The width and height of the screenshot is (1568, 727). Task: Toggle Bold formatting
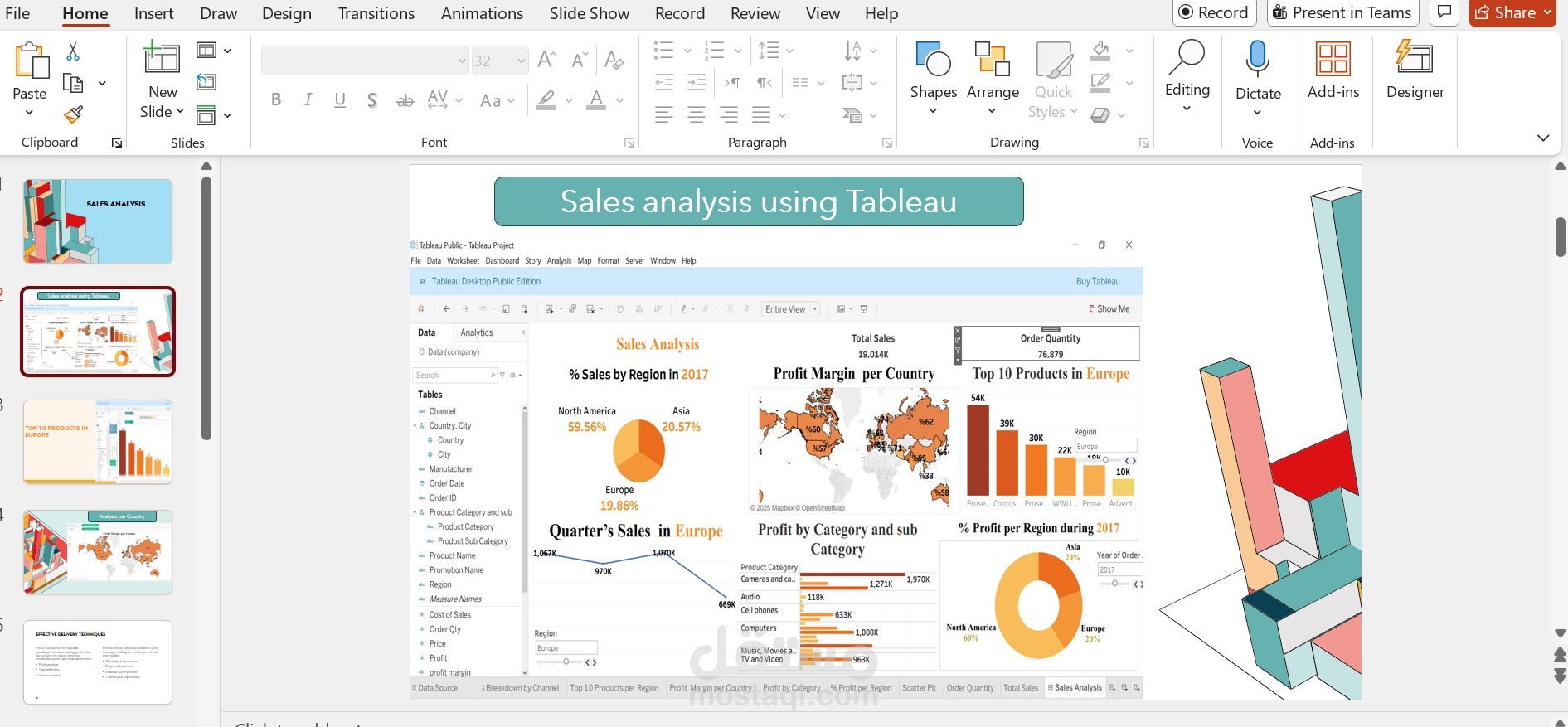276,100
